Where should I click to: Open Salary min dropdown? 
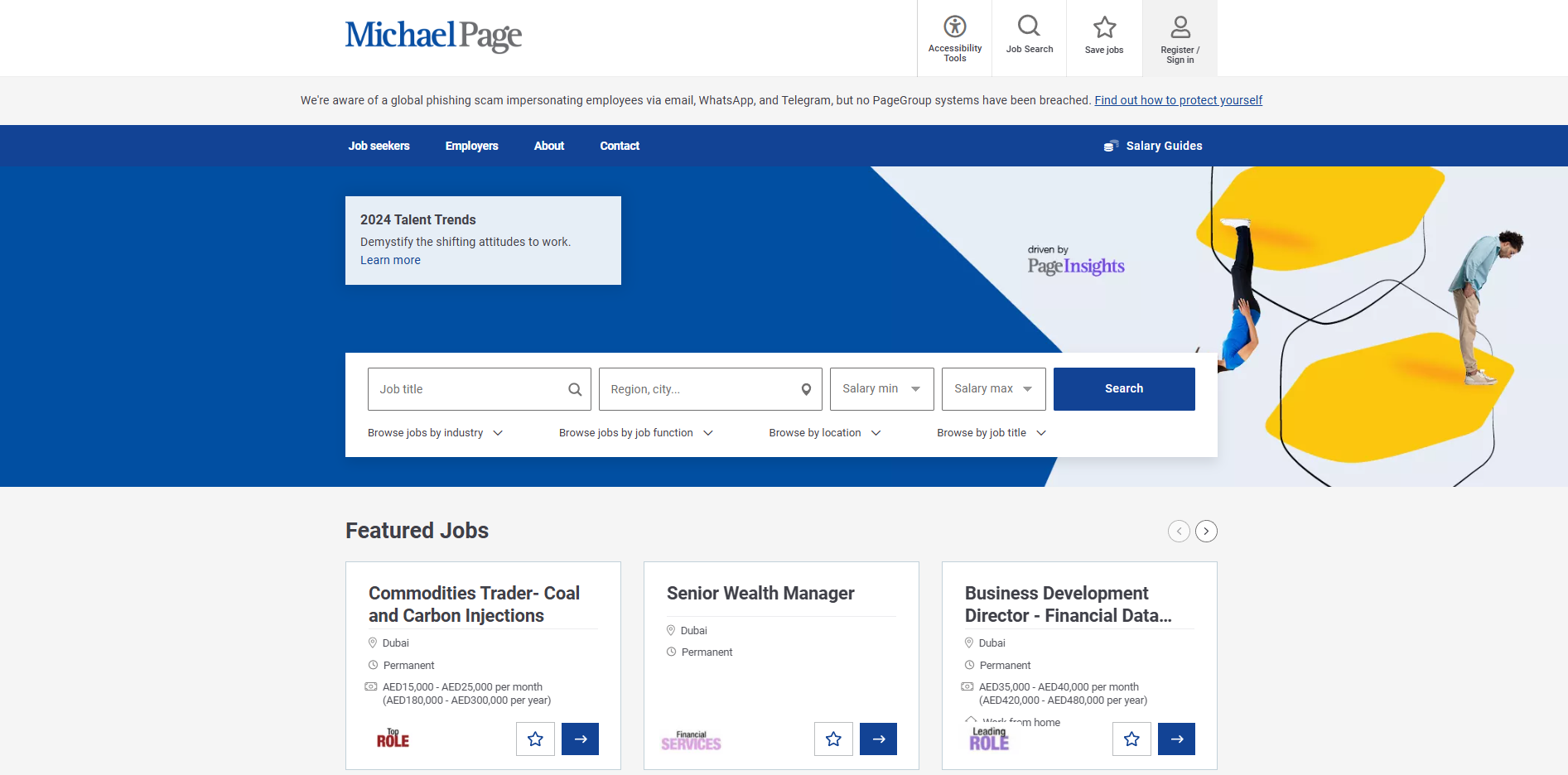[882, 389]
